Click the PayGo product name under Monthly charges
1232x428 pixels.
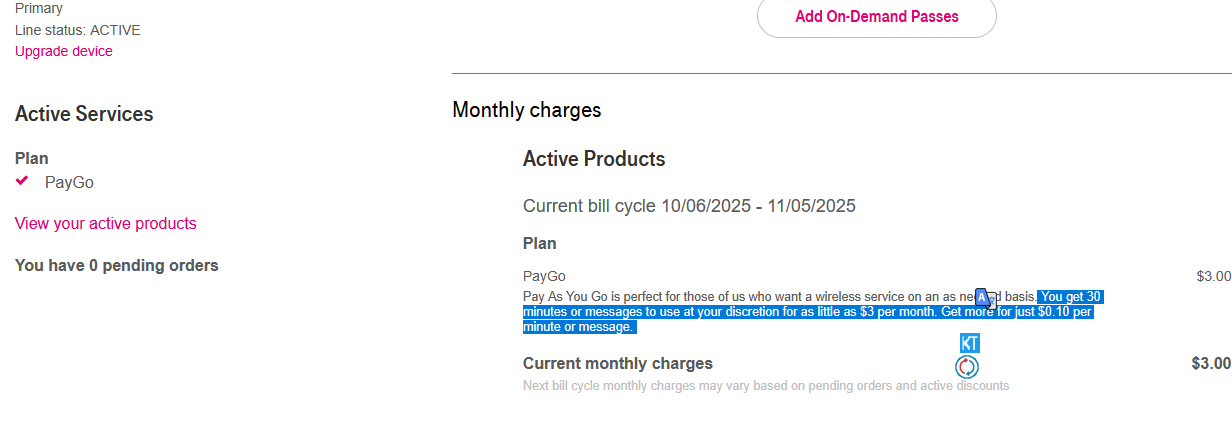point(544,276)
